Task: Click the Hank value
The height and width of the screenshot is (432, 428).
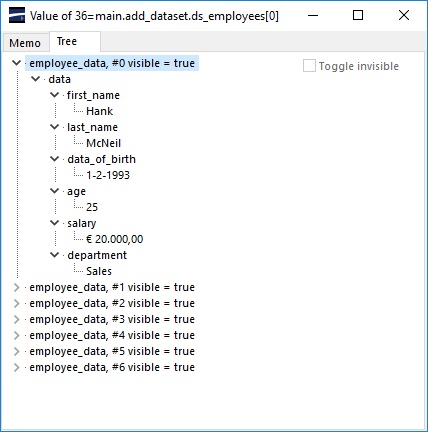Action: click(x=99, y=111)
